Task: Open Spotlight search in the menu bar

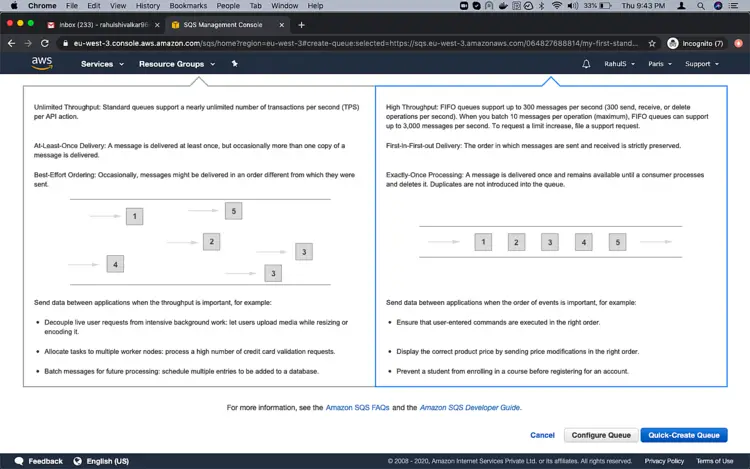Action: point(700,6)
